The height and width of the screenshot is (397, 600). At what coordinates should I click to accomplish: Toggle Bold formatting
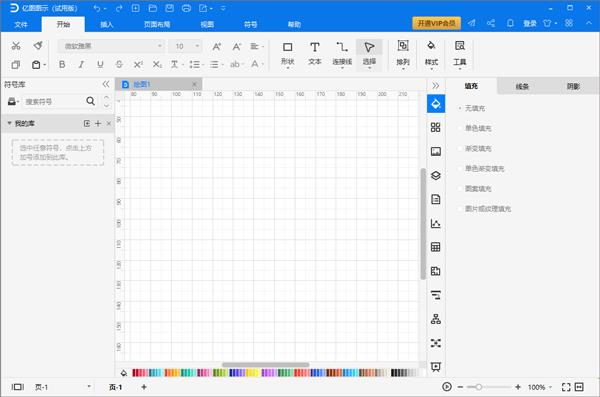coord(62,64)
